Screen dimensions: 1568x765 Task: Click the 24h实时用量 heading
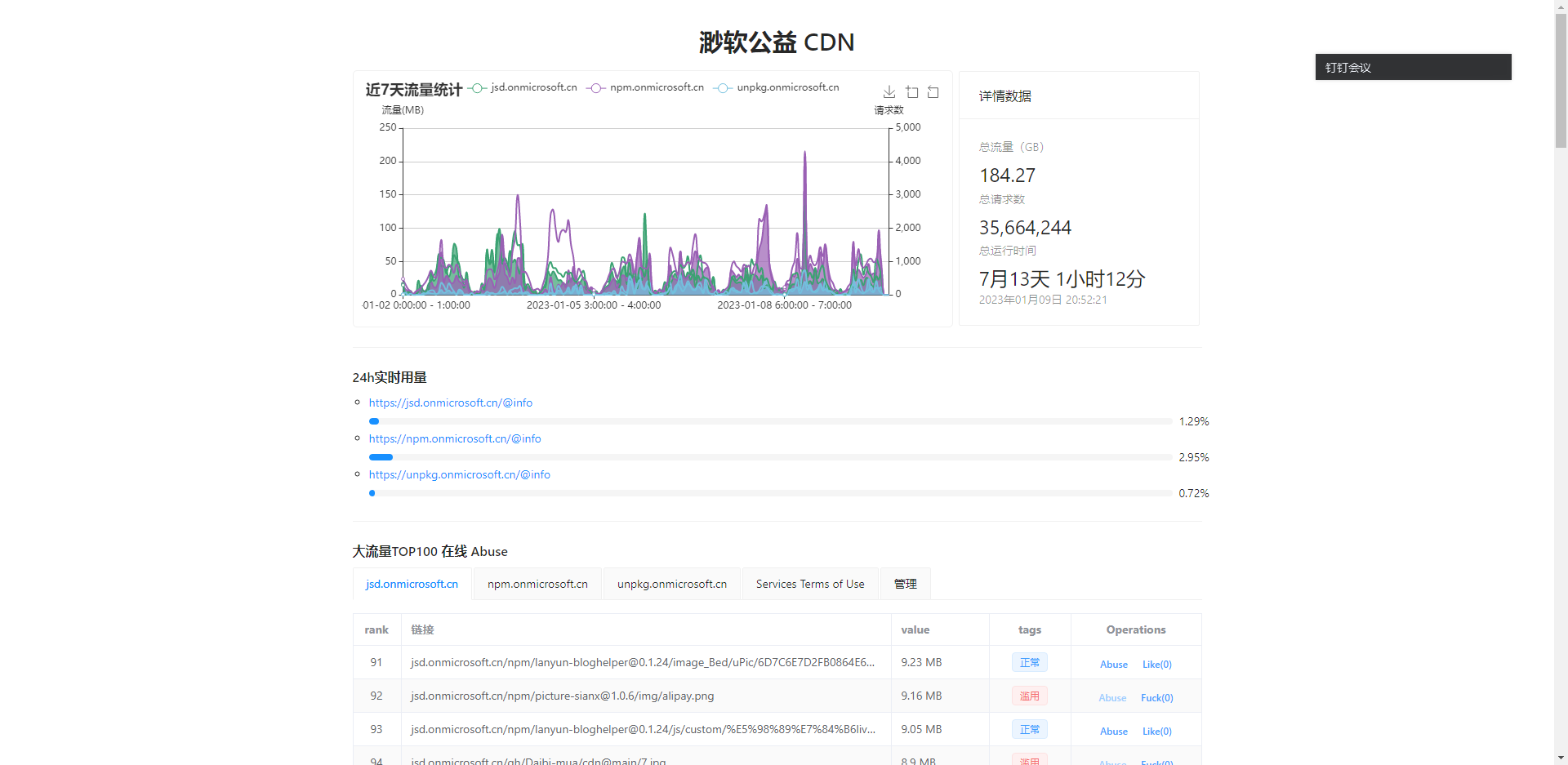[x=390, y=377]
